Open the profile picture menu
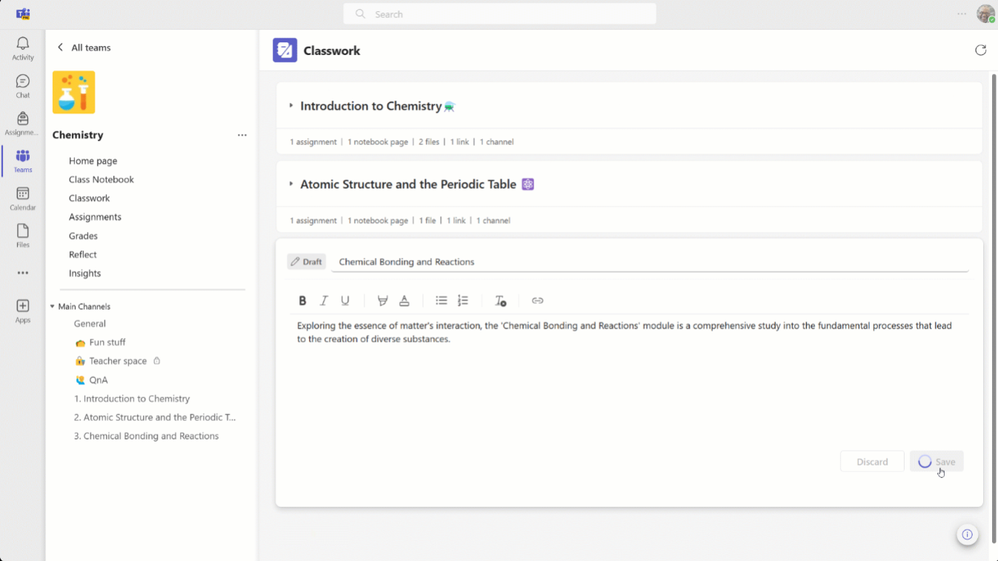The width and height of the screenshot is (998, 561). [x=985, y=13]
